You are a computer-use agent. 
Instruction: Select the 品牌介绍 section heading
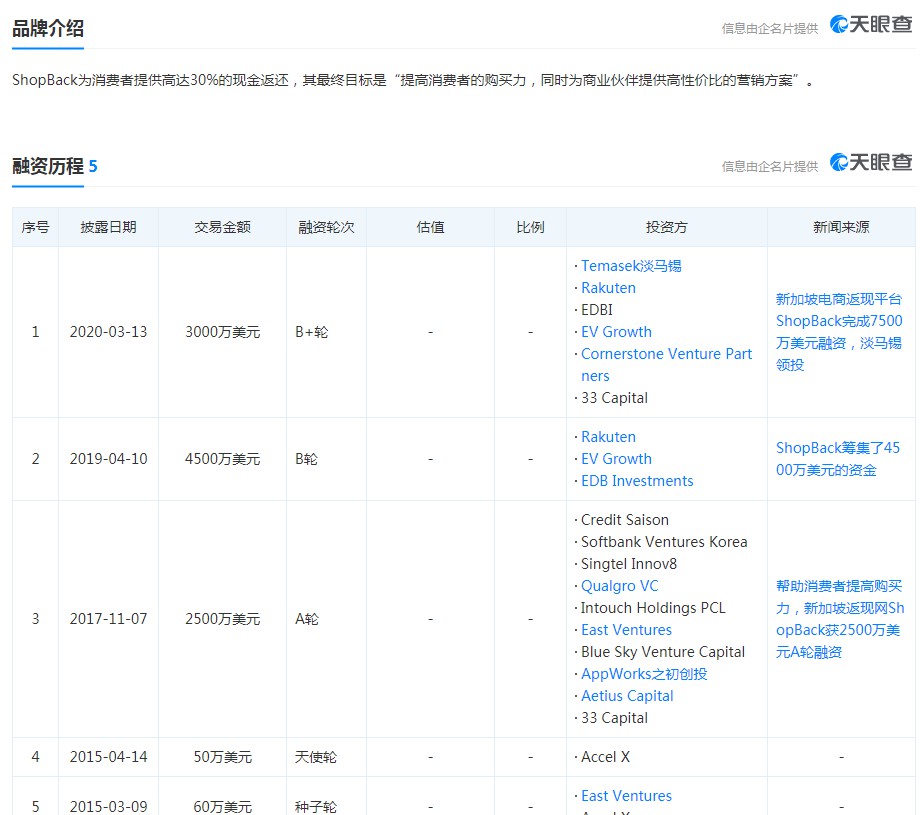click(x=48, y=28)
